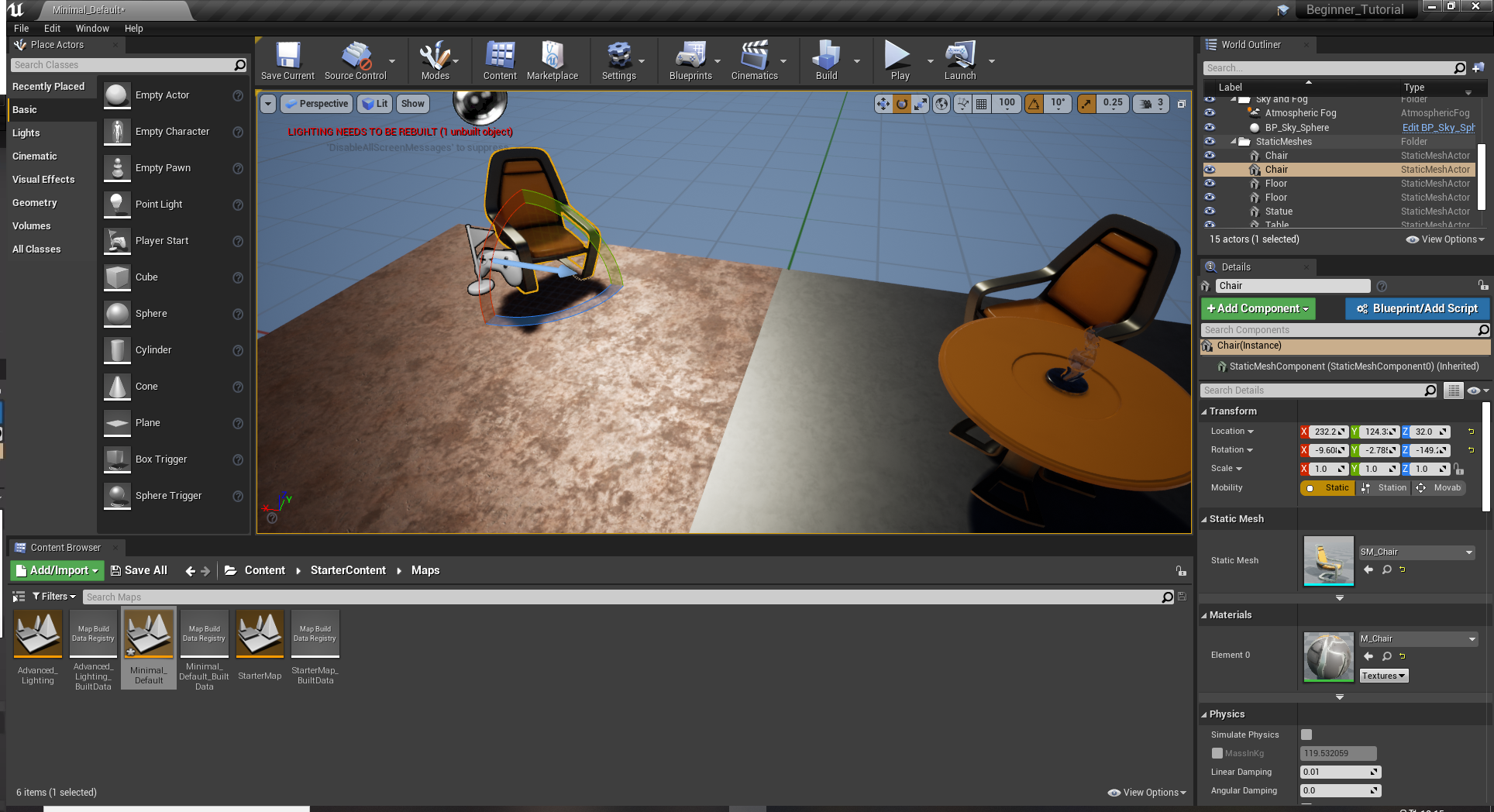Click Save All in Content Browser
The width and height of the screenshot is (1494, 812).
(139, 570)
